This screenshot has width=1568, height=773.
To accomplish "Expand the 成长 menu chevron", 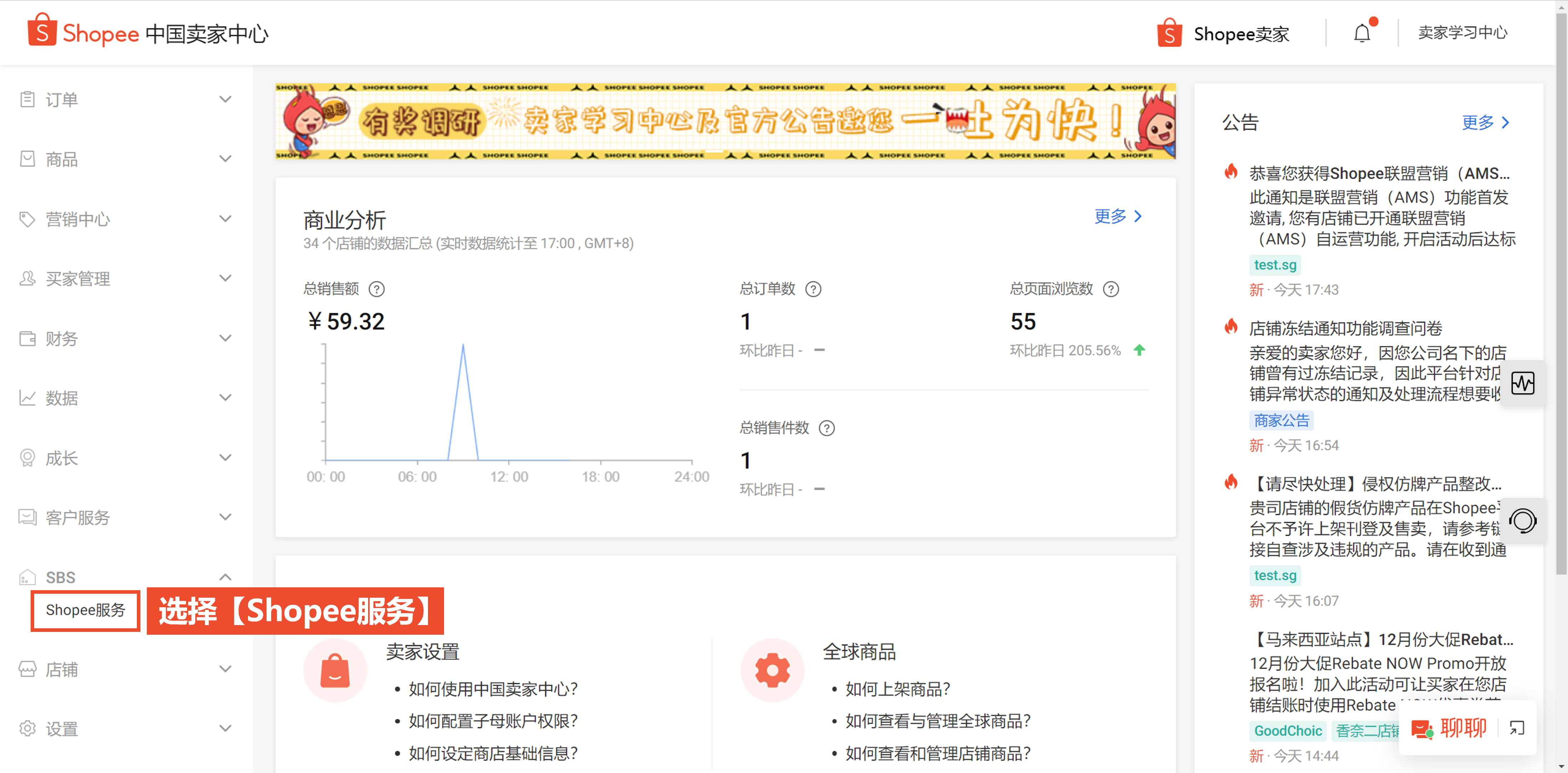I will click(x=225, y=457).
